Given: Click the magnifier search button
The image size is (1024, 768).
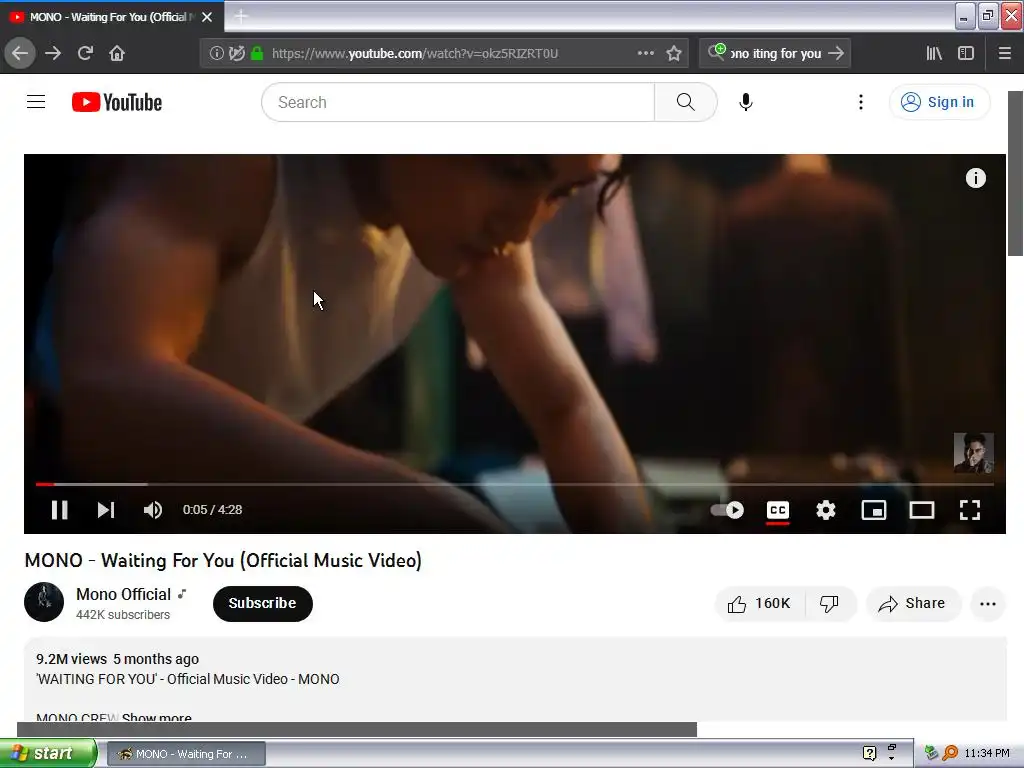Looking at the screenshot, I should point(686,102).
